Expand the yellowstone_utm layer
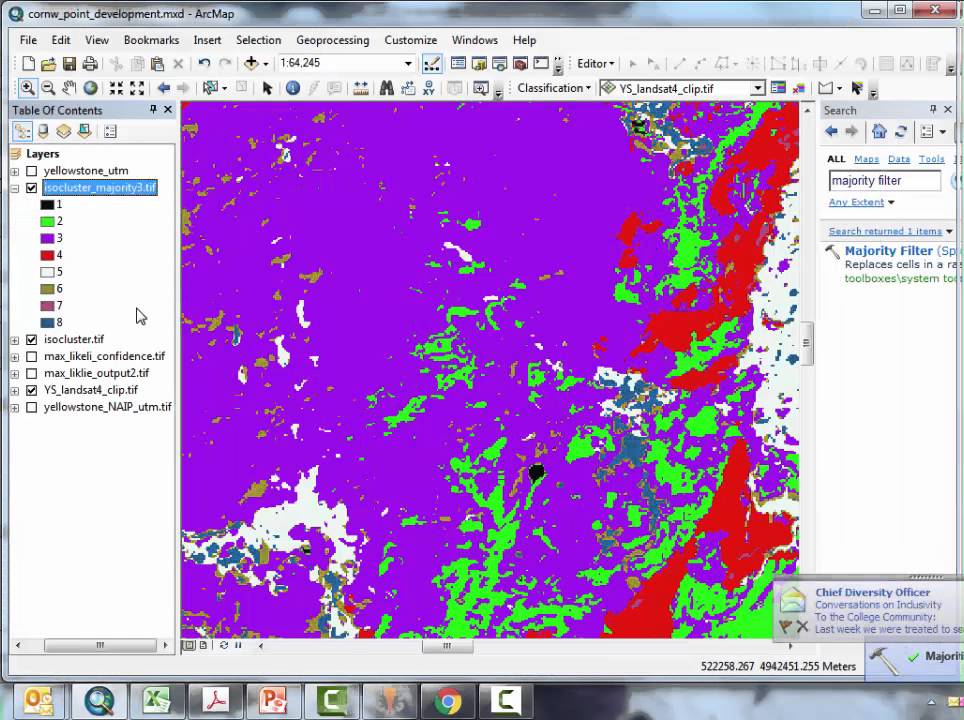The image size is (964, 720). (x=15, y=172)
